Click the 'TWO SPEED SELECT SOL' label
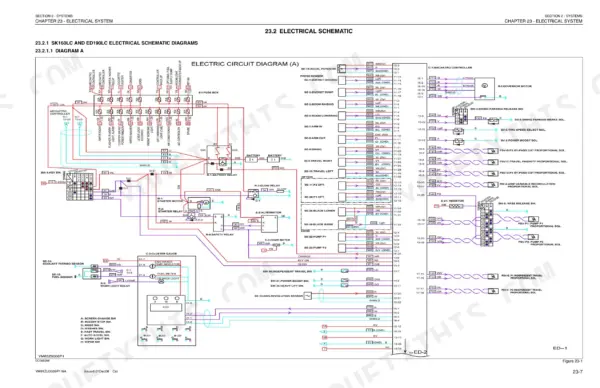Screen dimensions: 600x388 point(523,130)
